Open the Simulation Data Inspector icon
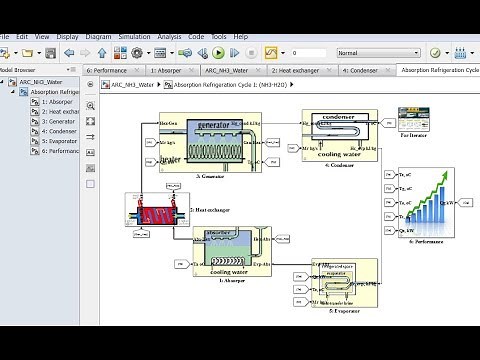This screenshot has width=480, height=360. pos(271,53)
